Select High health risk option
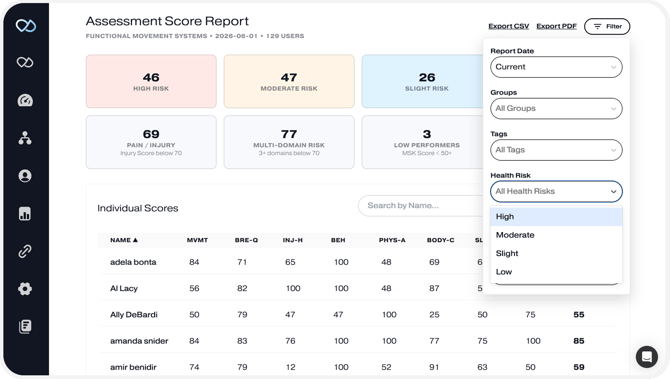Image resolution: width=670 pixels, height=379 pixels. point(556,217)
